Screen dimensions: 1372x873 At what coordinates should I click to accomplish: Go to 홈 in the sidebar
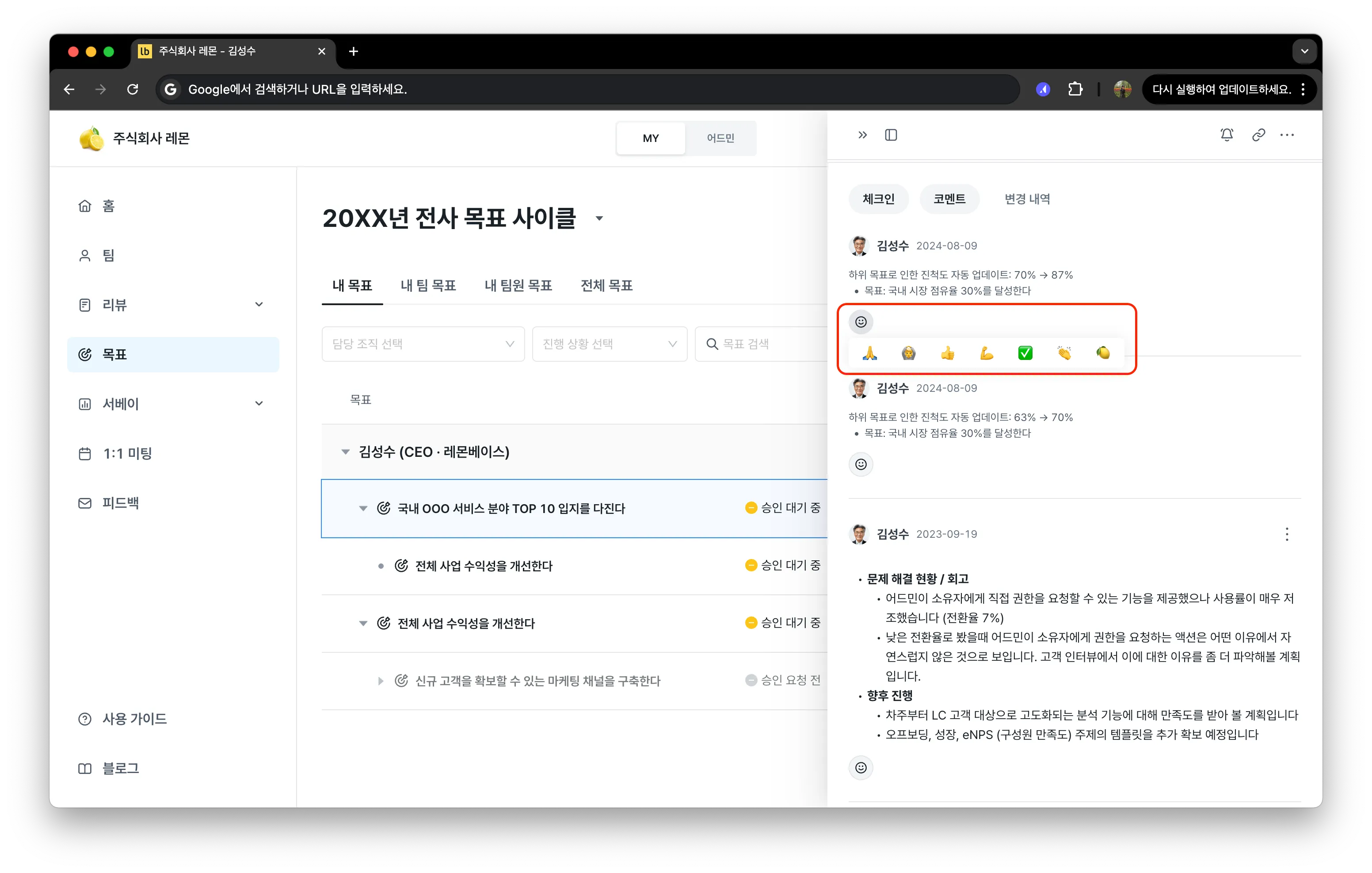[173, 206]
